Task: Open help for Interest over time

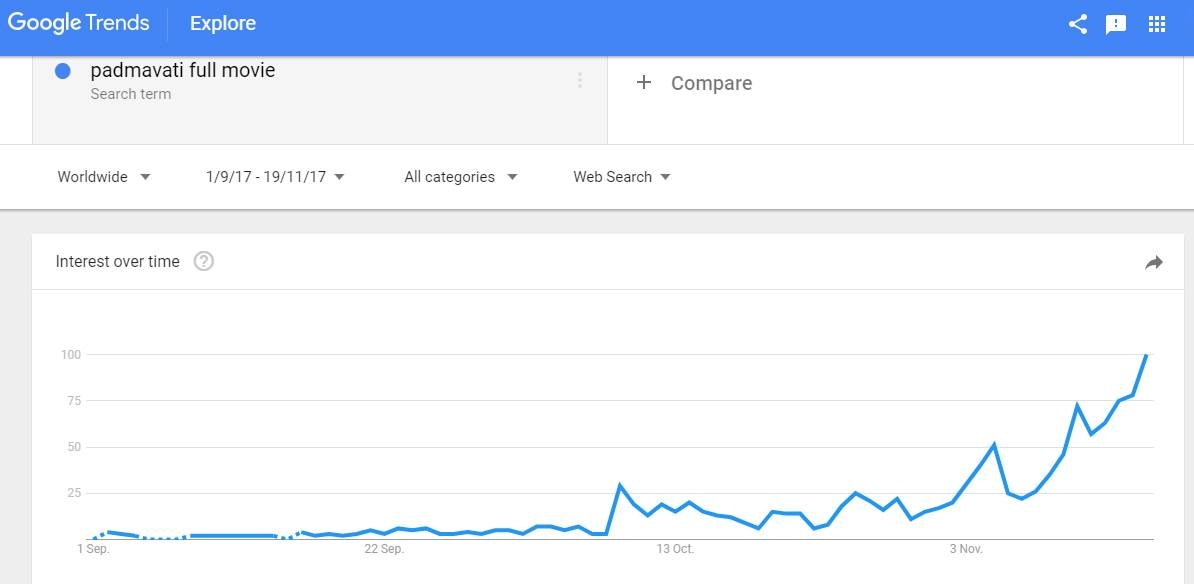Action: 204,261
